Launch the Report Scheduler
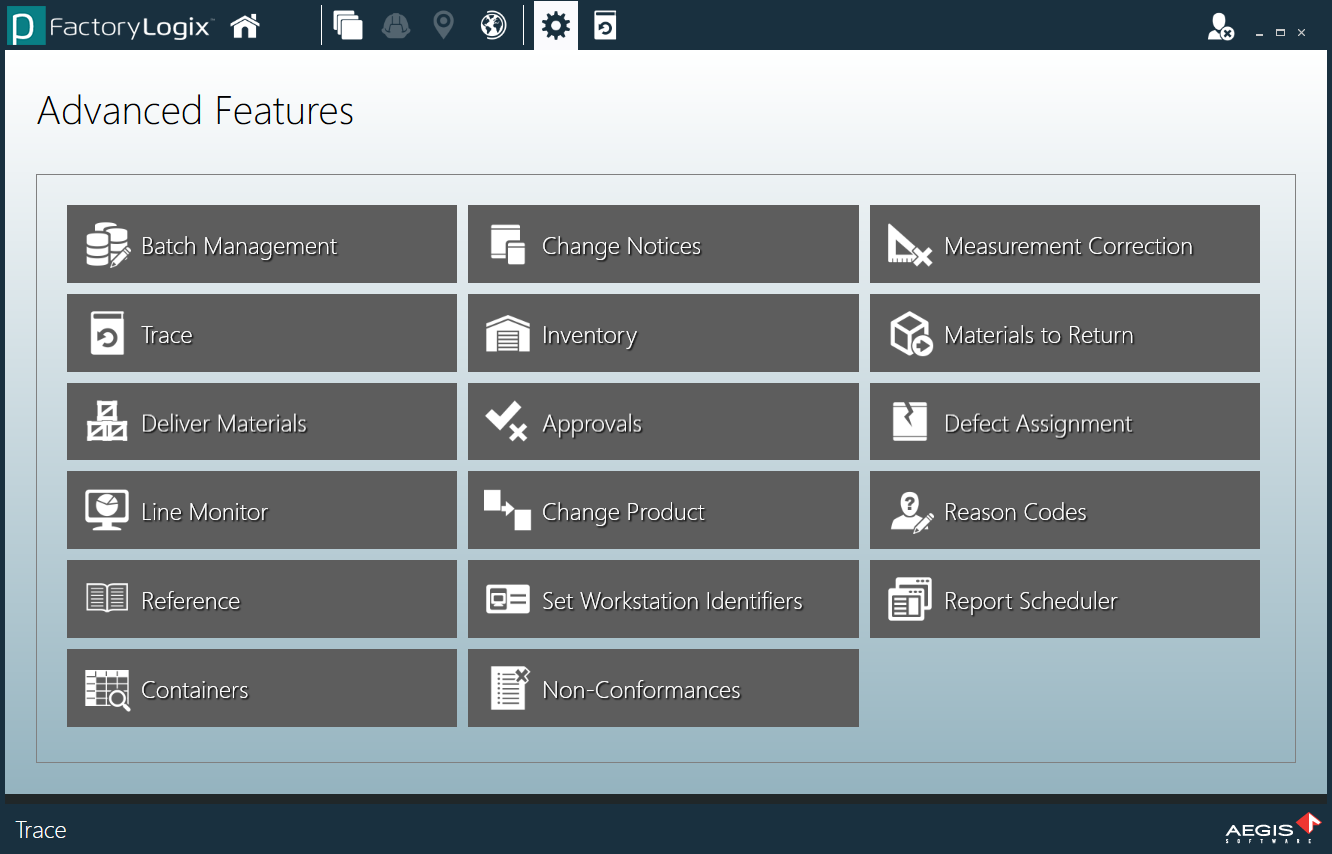The height and width of the screenshot is (854, 1332). [1063, 599]
